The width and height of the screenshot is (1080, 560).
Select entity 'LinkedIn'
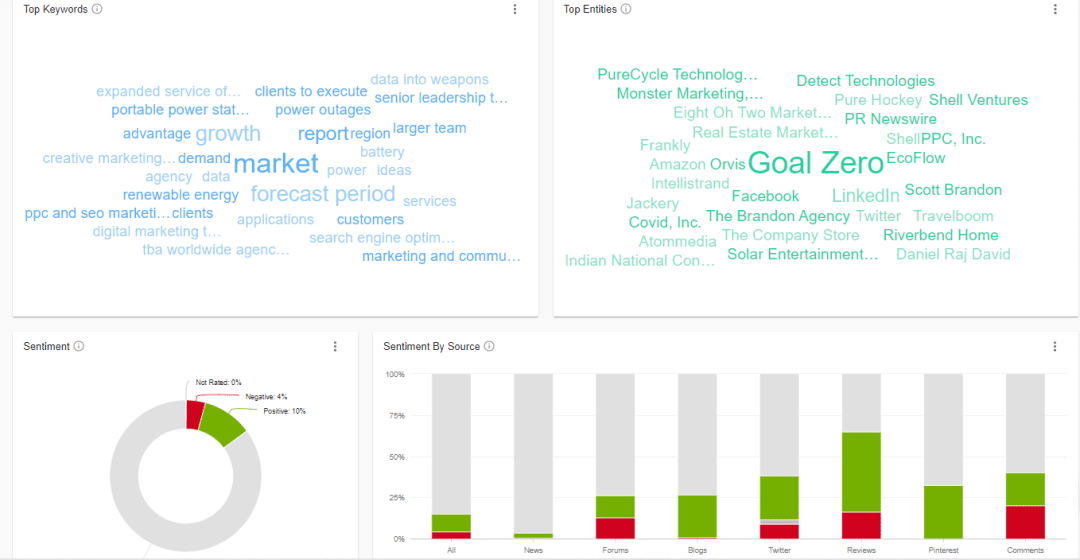click(865, 196)
